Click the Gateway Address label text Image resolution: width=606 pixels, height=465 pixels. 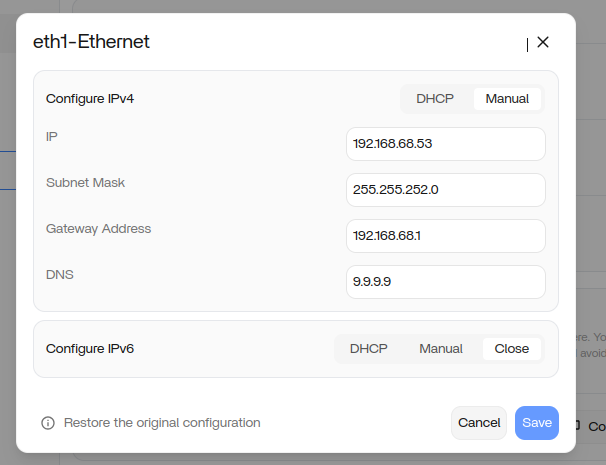[98, 228]
